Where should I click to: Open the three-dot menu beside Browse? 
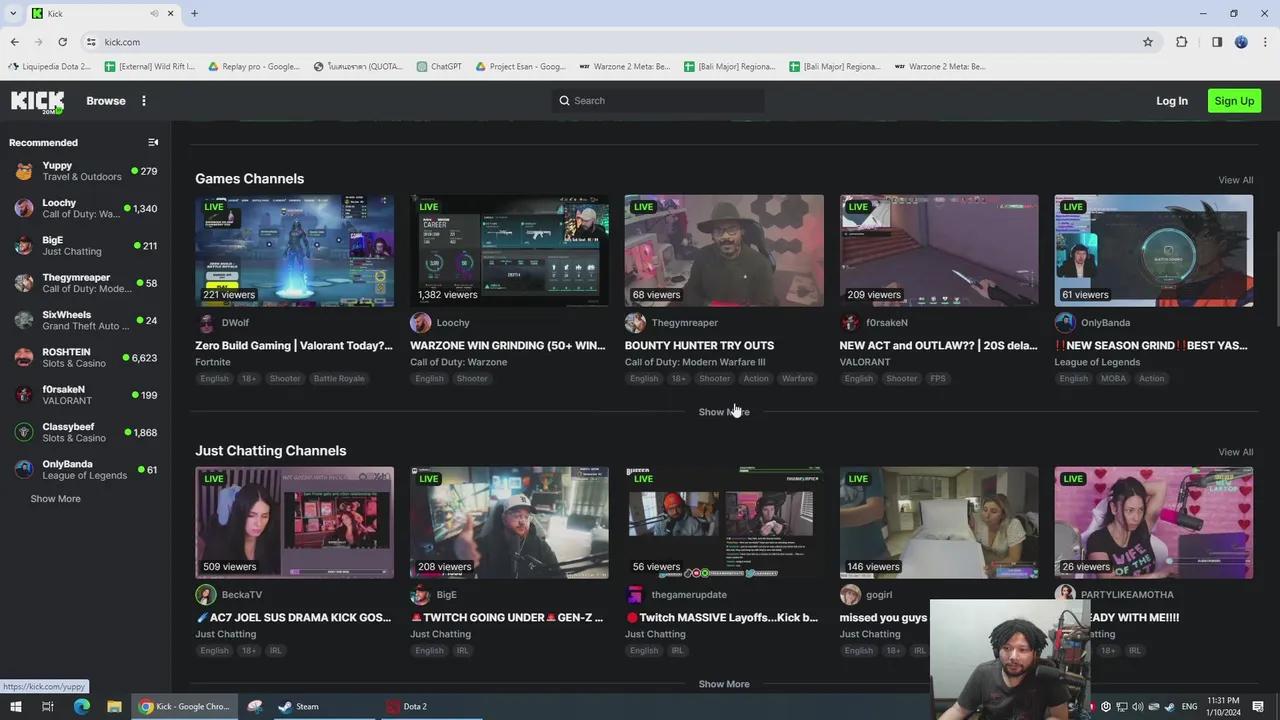[x=144, y=100]
